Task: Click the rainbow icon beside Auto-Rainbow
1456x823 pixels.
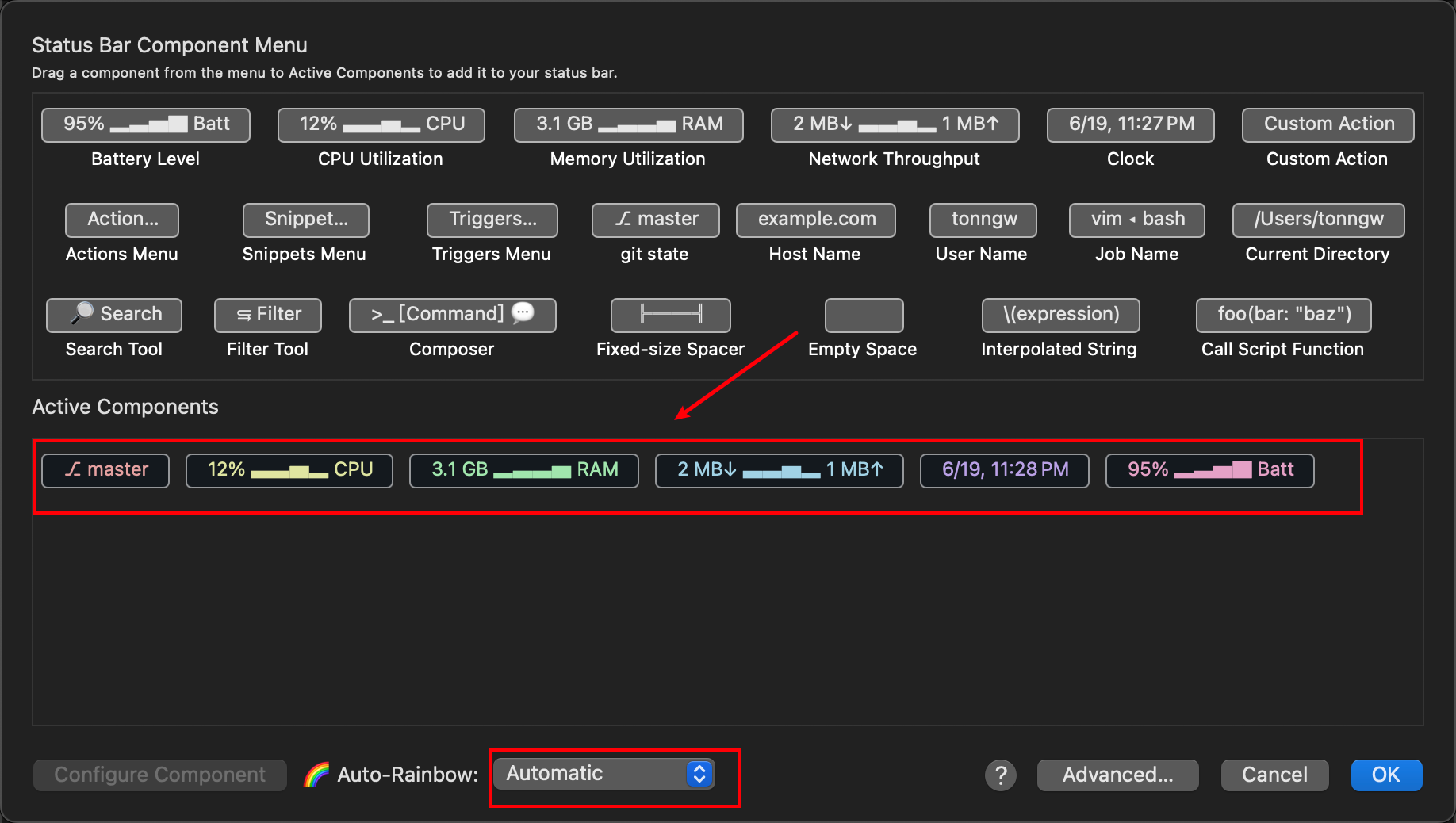Action: pos(316,775)
